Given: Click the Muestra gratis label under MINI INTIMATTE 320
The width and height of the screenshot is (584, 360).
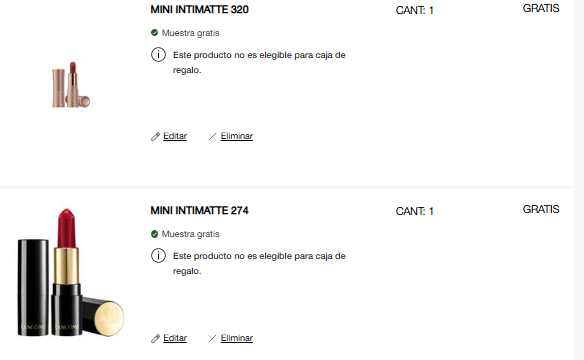Looking at the screenshot, I should tap(190, 33).
